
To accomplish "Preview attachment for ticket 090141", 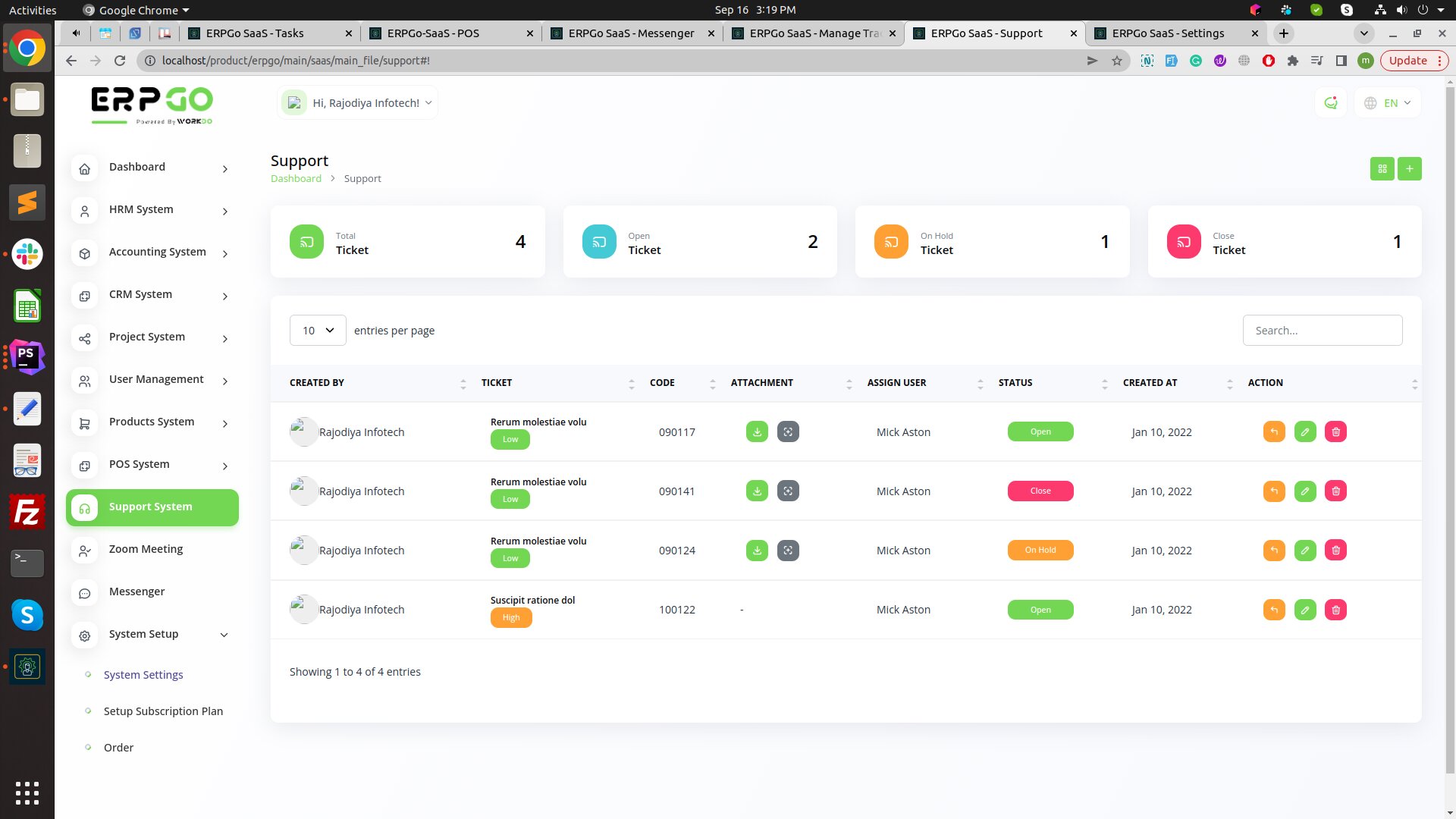I will (788, 491).
